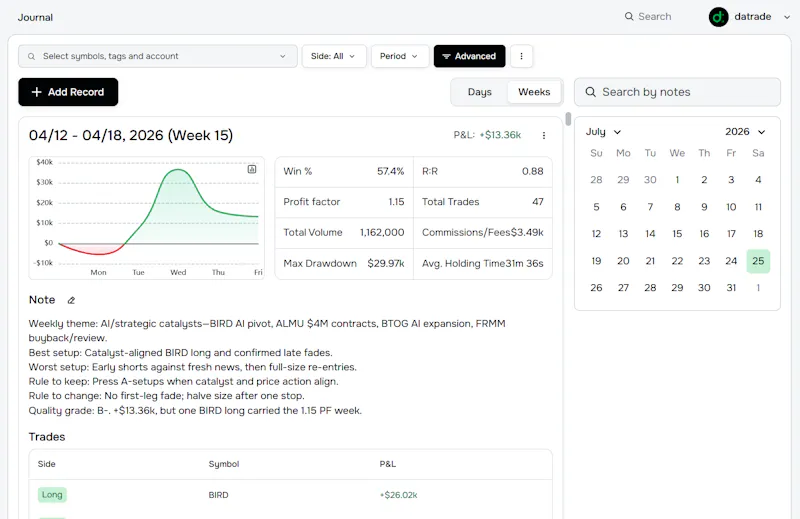Open the filter bar more options menu
The width and height of the screenshot is (800, 519).
(x=521, y=56)
